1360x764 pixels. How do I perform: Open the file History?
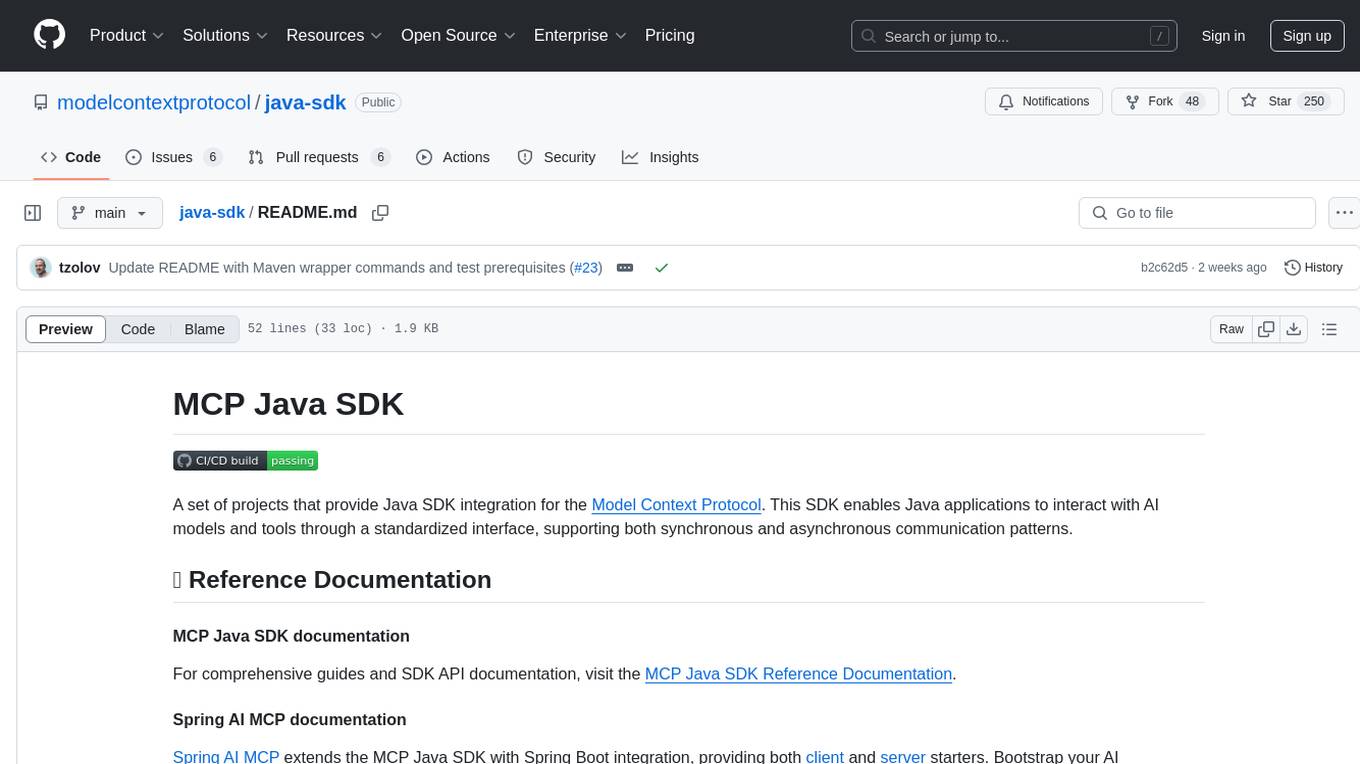[1313, 268]
